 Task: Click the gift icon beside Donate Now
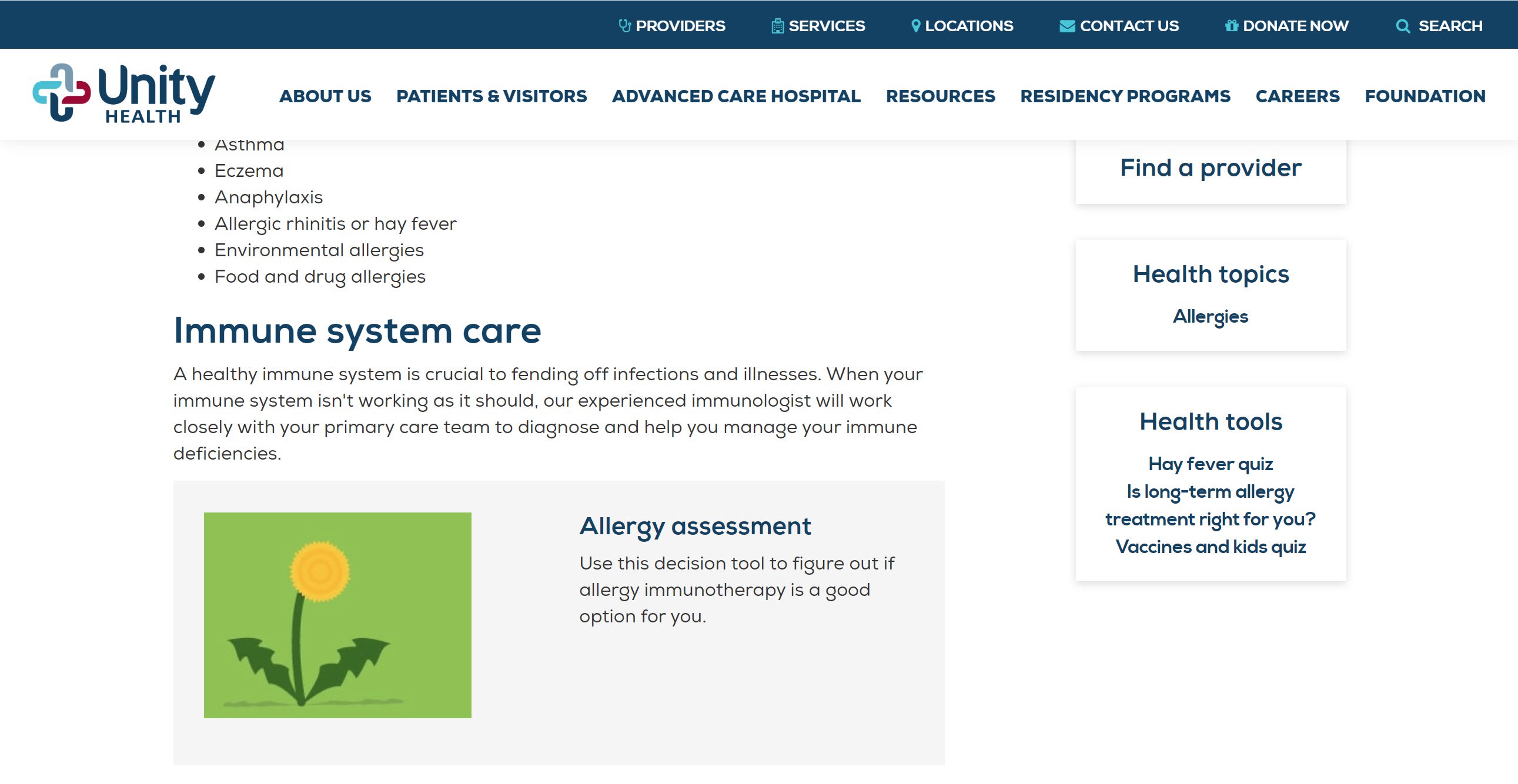[1231, 26]
